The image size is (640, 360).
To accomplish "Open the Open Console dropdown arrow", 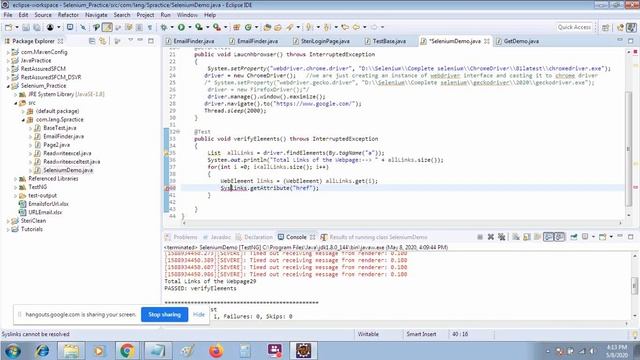I will [x=611, y=237].
